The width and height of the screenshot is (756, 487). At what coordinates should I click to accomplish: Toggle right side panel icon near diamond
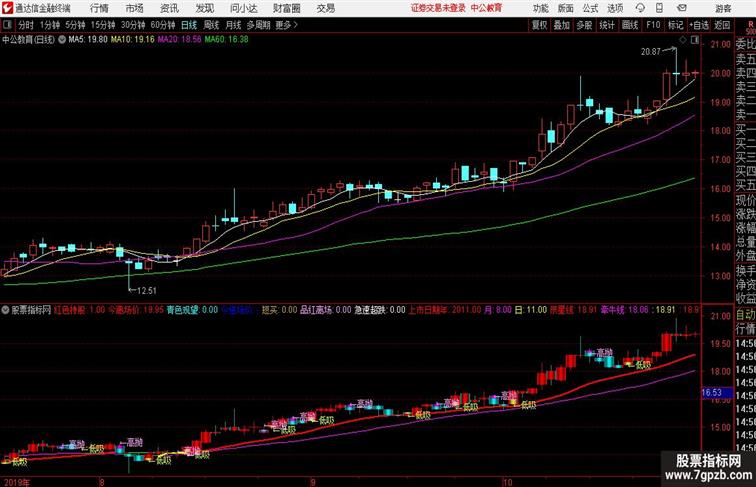695,40
